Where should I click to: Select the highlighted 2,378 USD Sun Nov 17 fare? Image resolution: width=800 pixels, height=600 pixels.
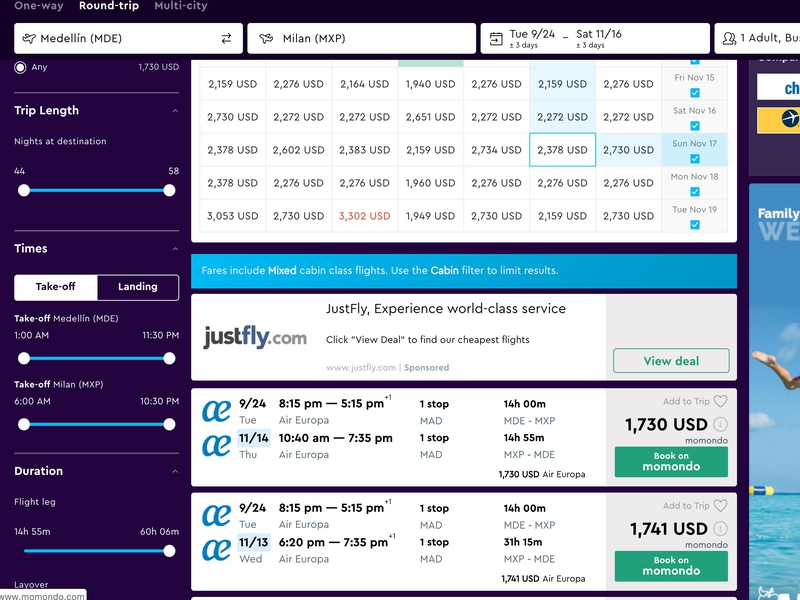pos(562,150)
